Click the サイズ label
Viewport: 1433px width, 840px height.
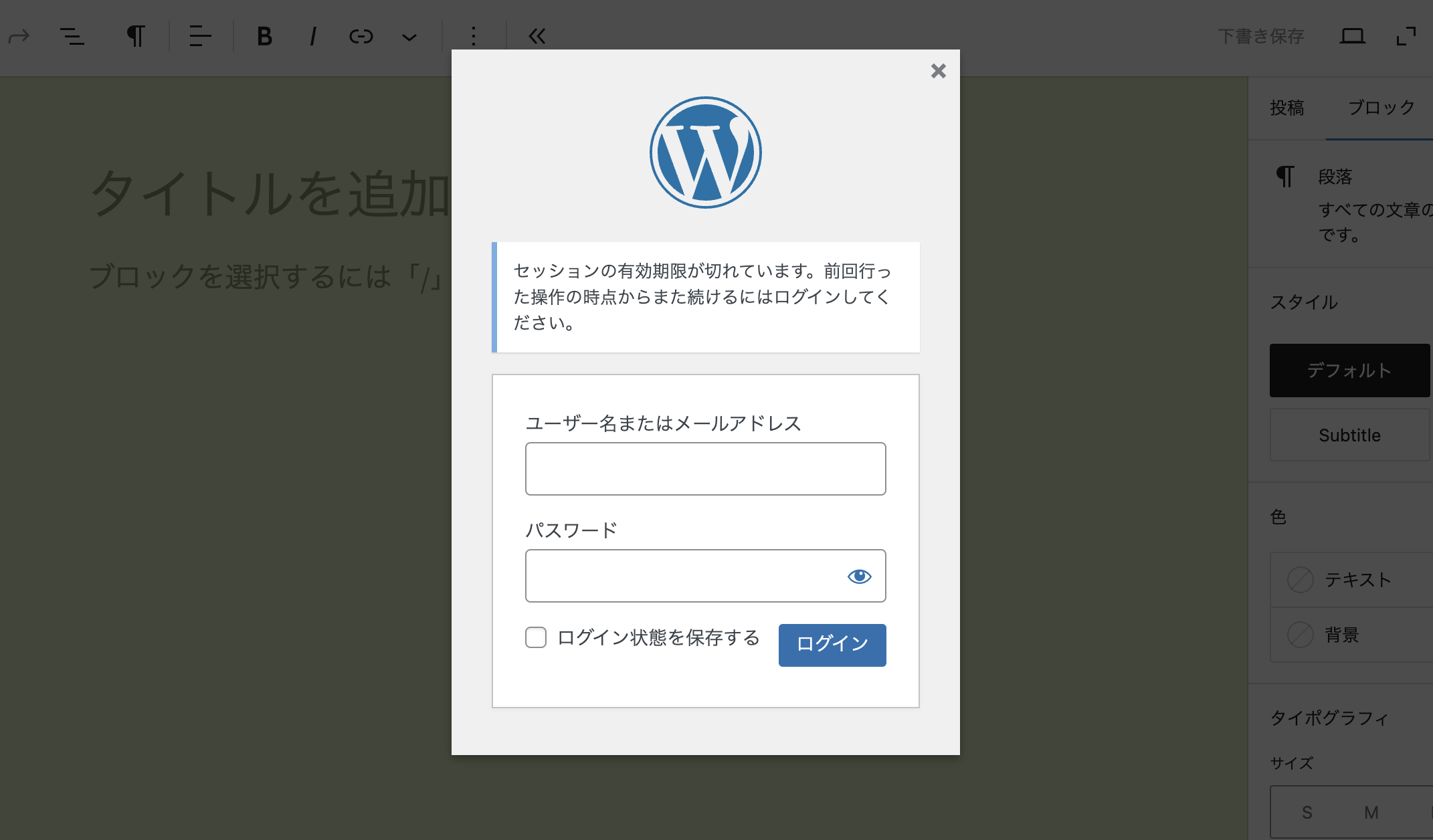pos(1292,763)
